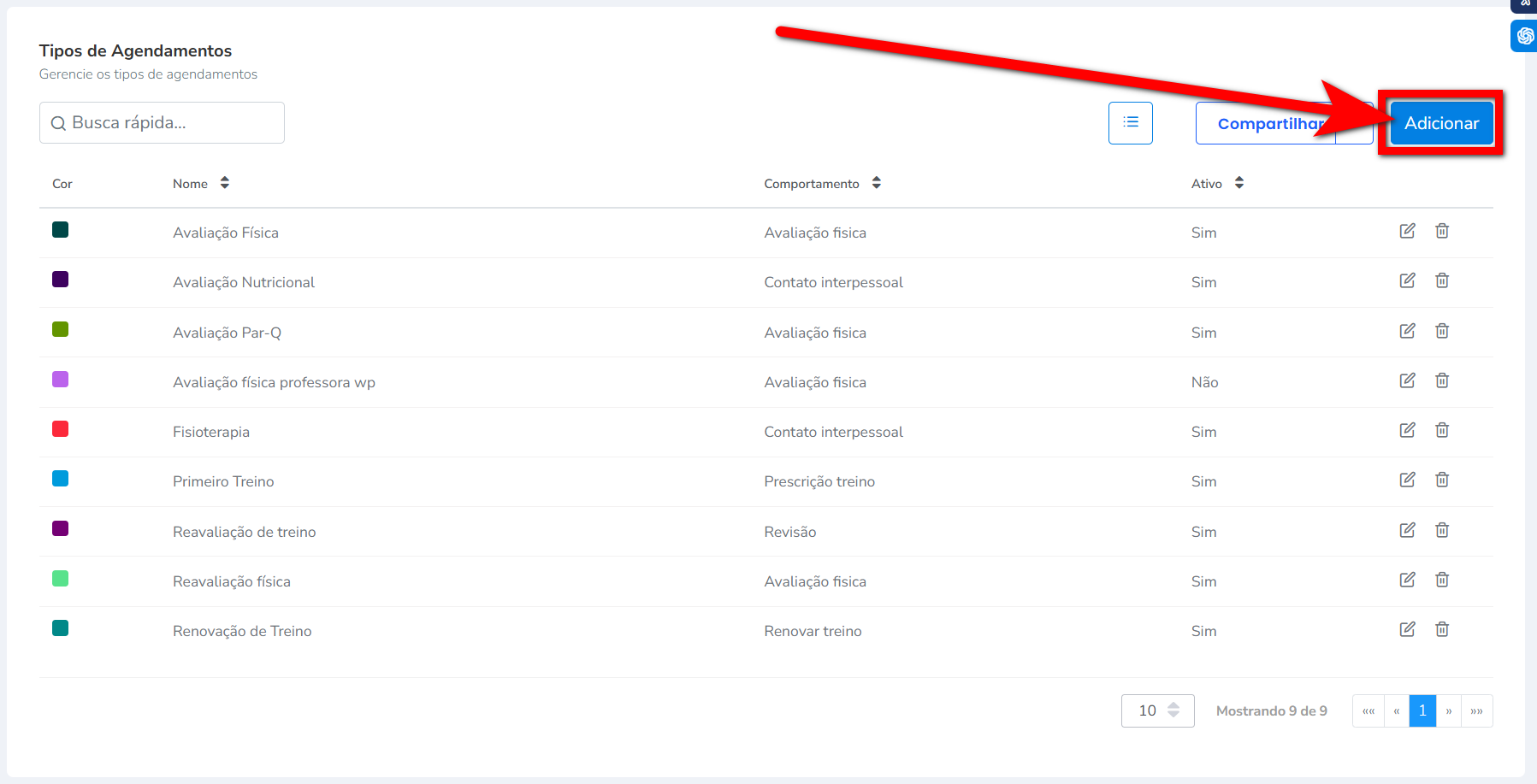
Task: Go to page 1 in pagination
Action: coord(1422,710)
